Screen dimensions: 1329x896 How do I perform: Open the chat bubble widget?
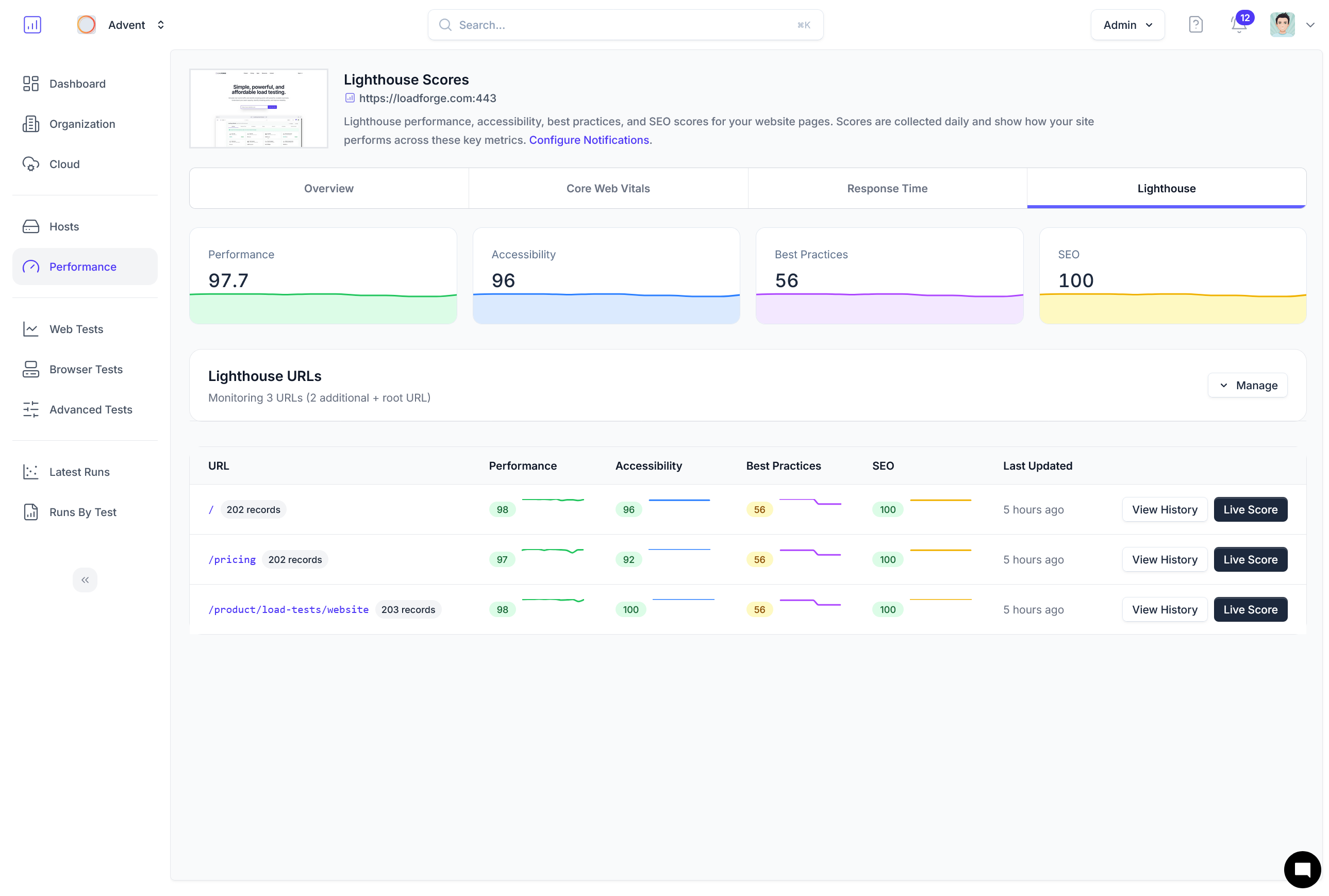click(x=1302, y=869)
